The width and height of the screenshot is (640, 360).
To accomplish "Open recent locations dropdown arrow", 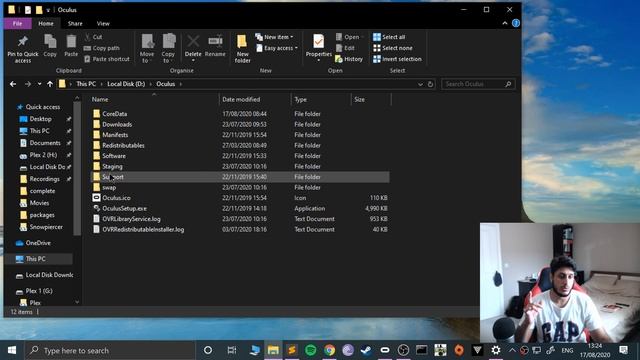I will tap(39, 84).
